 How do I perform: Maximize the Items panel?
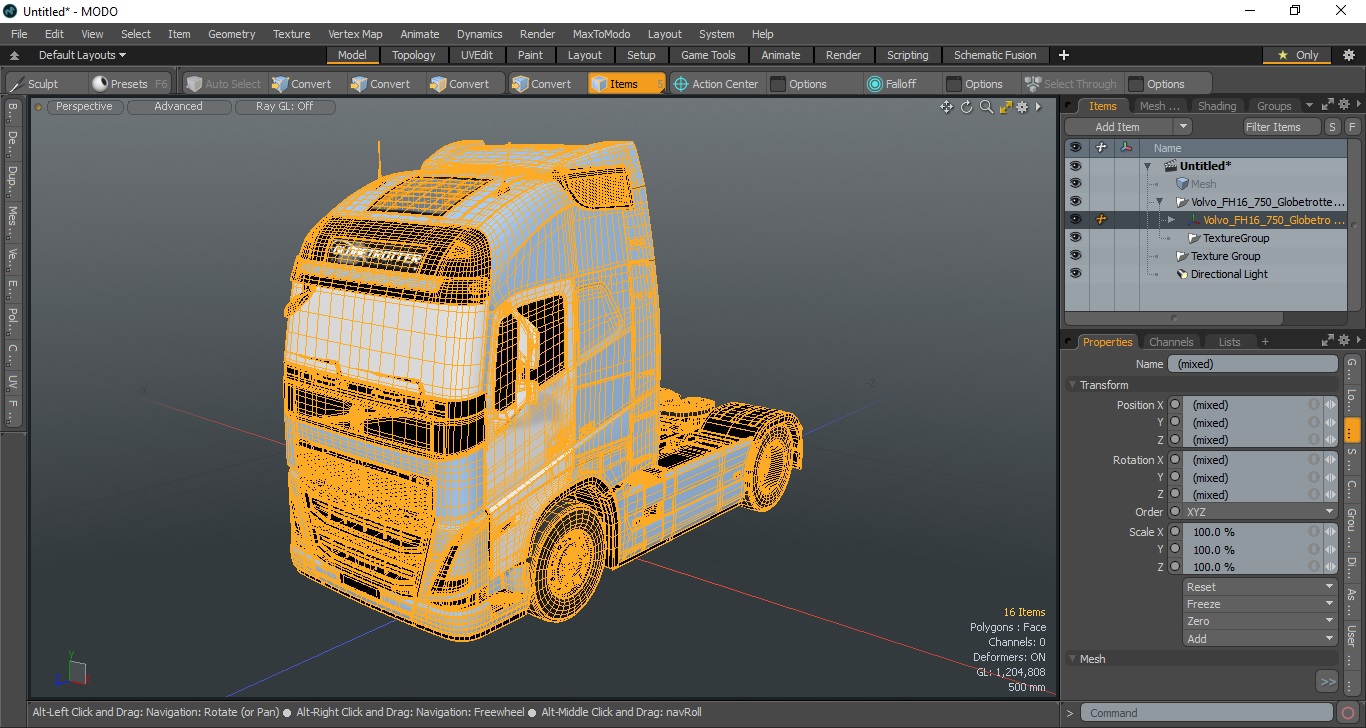[1327, 104]
